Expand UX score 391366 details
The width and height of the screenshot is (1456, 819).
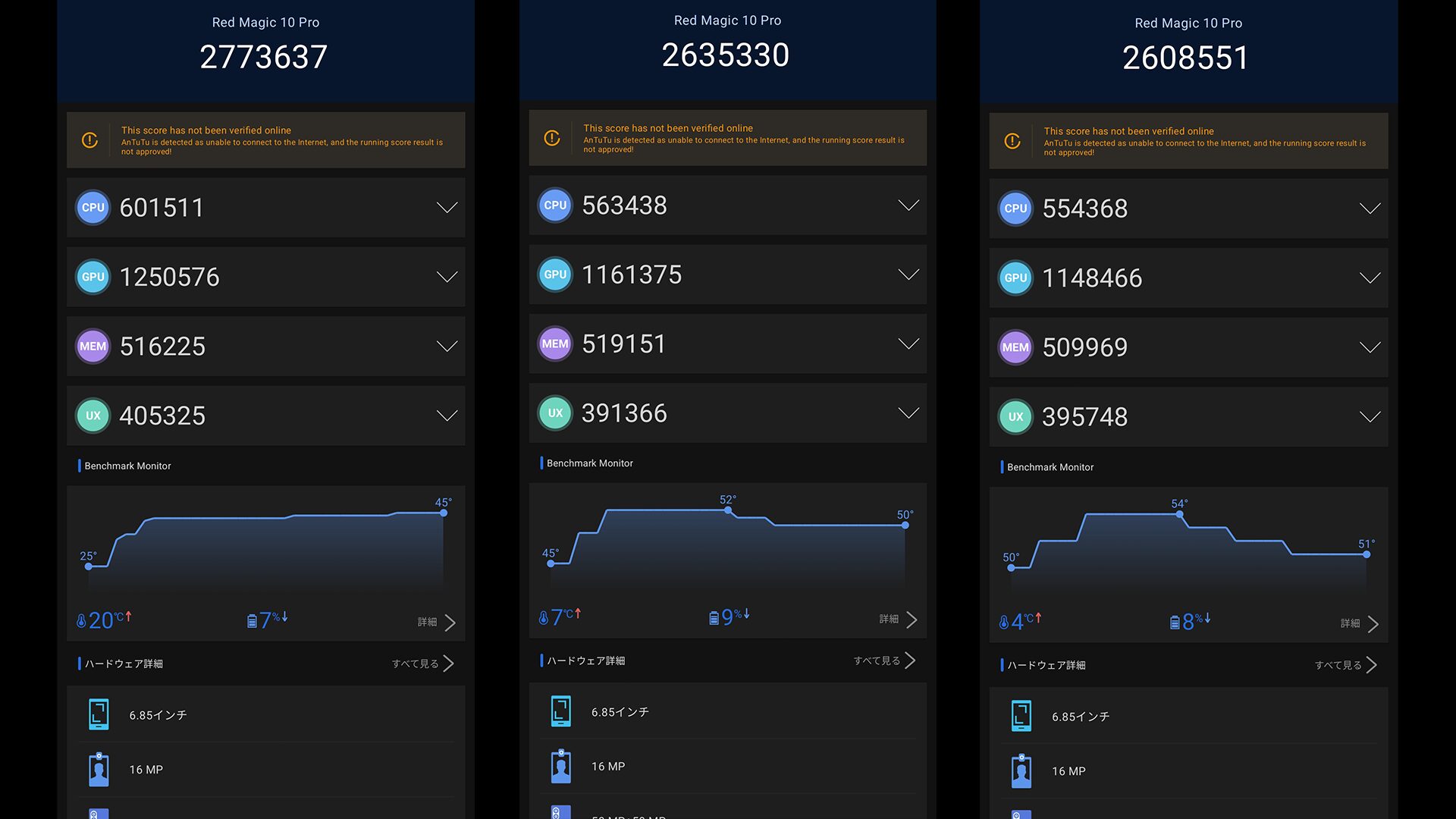pos(908,413)
